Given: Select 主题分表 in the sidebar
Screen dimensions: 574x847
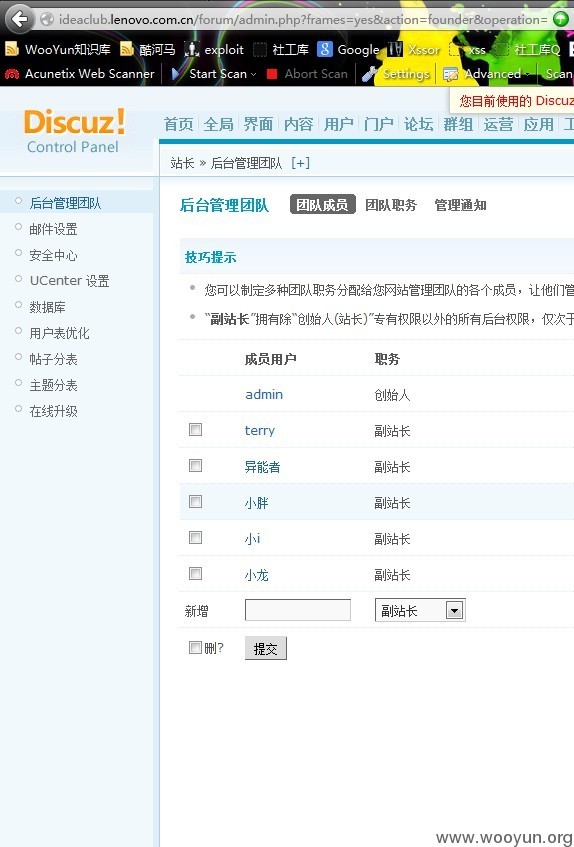Looking at the screenshot, I should [x=53, y=385].
